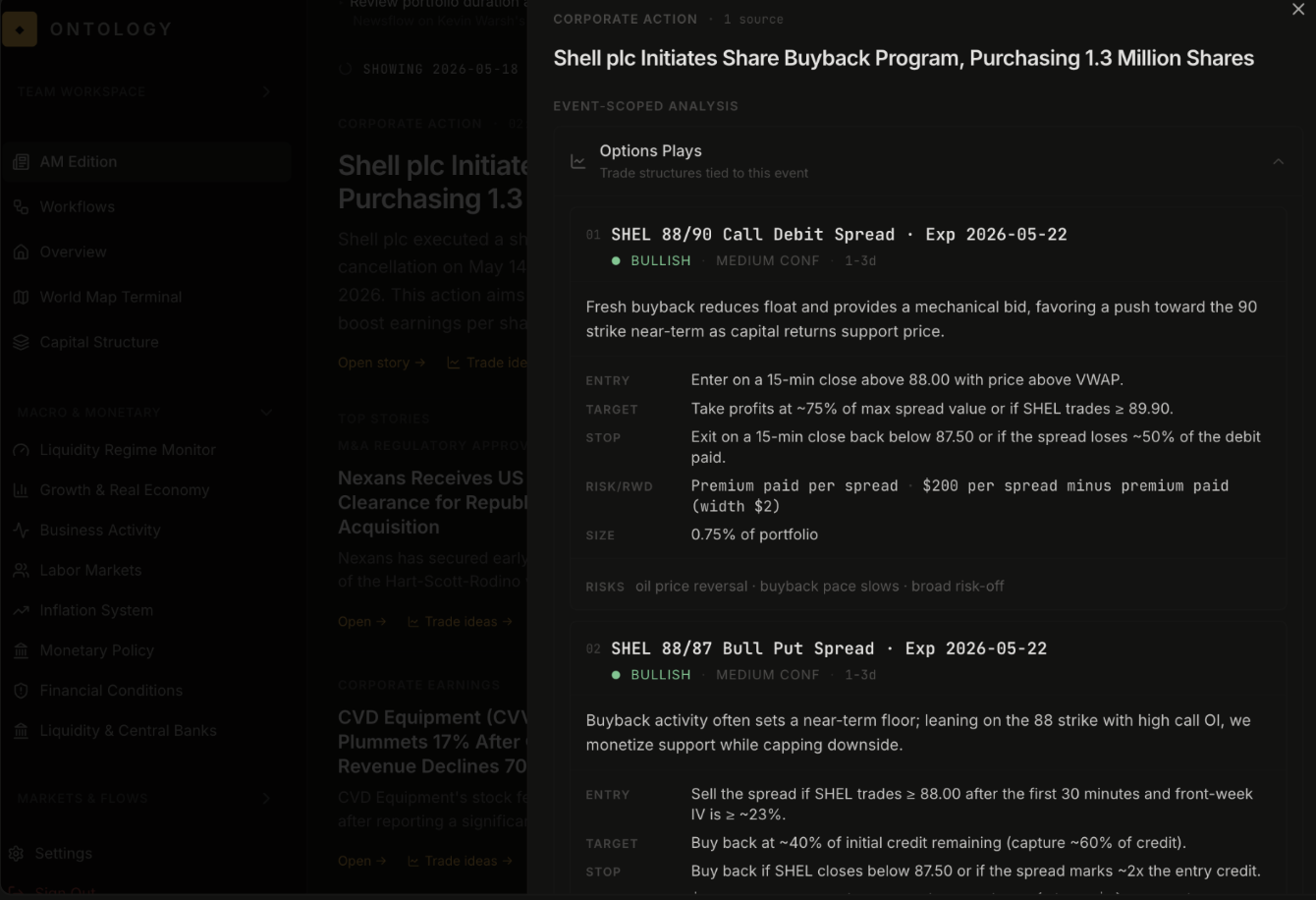Expand the Markets & Flows group
The width and height of the screenshot is (1316, 900).
pos(266,799)
